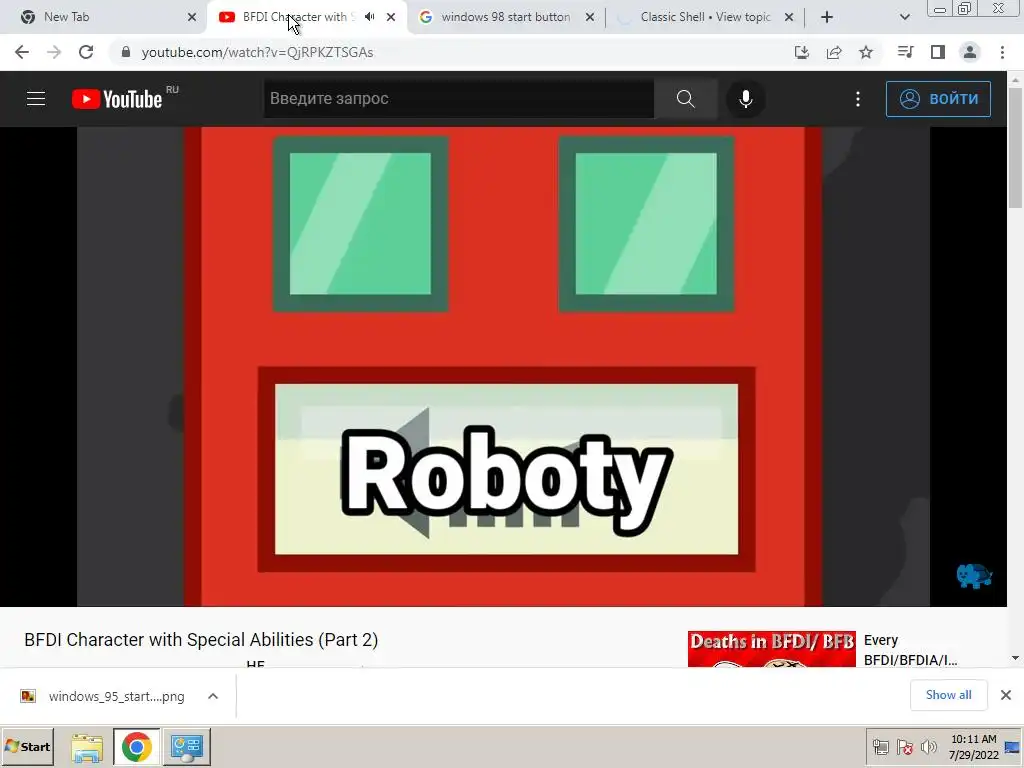Open the Every BFDI/BFDIA suggested video title
This screenshot has width=1024, height=768.
click(910, 650)
